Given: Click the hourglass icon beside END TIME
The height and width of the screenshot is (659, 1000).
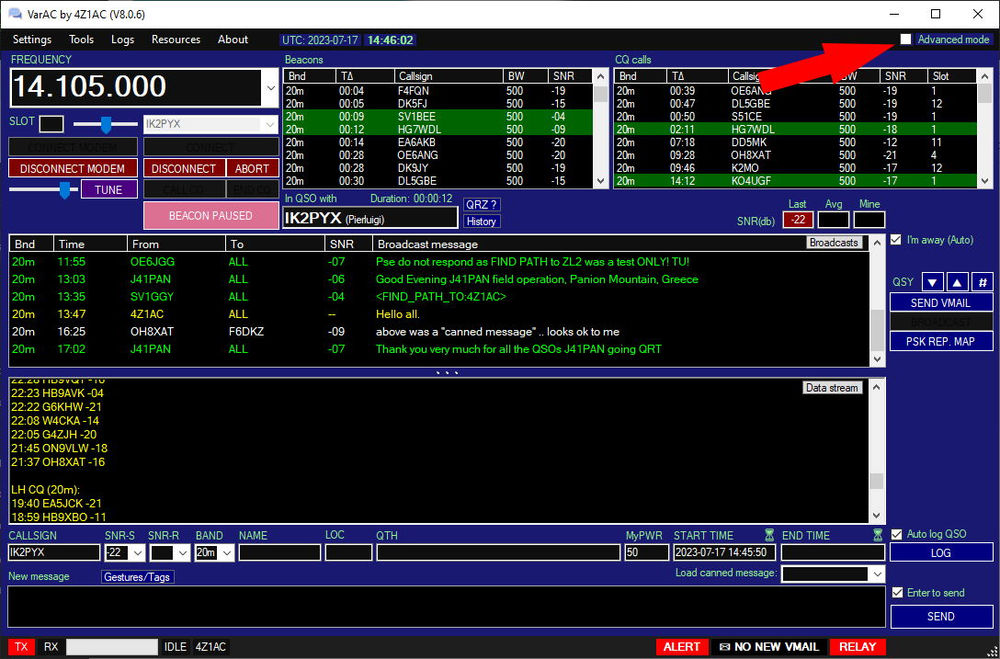Looking at the screenshot, I should pos(877,533).
